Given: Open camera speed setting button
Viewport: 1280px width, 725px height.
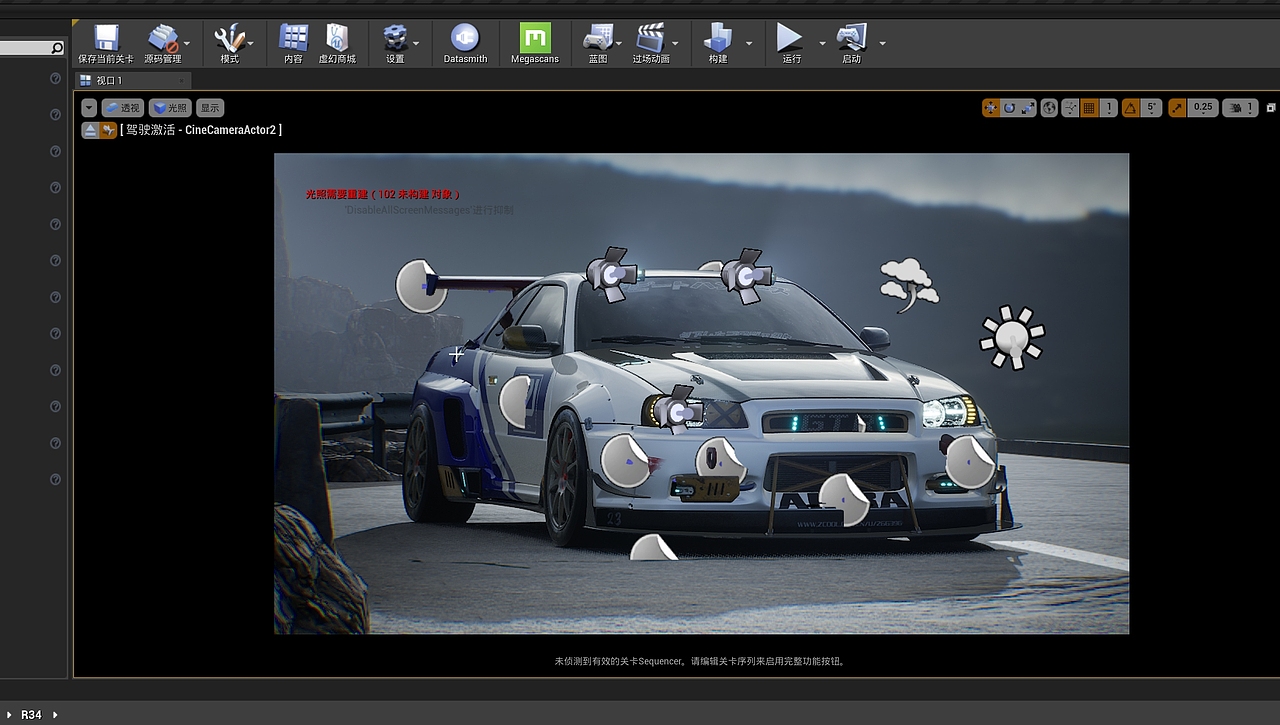Looking at the screenshot, I should (x=1240, y=108).
